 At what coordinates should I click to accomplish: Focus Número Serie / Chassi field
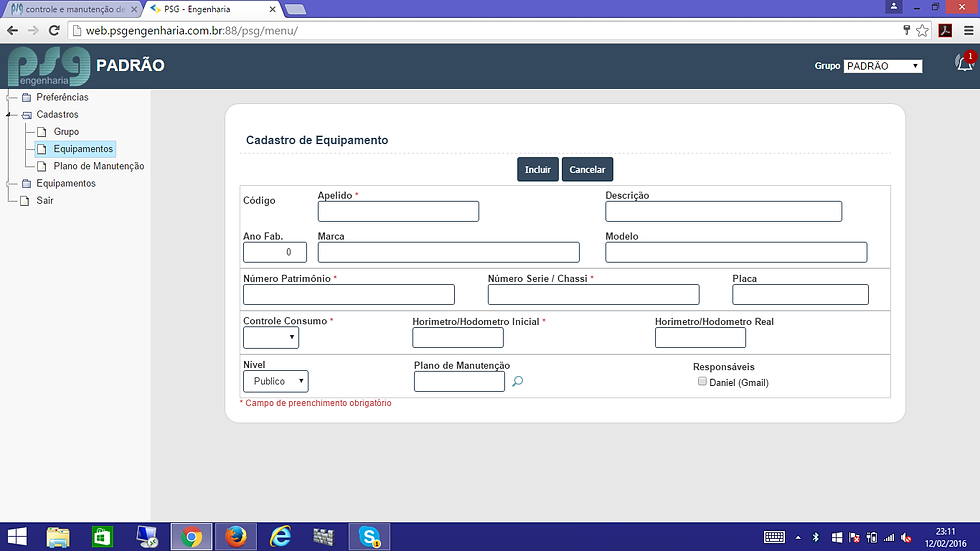click(x=593, y=294)
